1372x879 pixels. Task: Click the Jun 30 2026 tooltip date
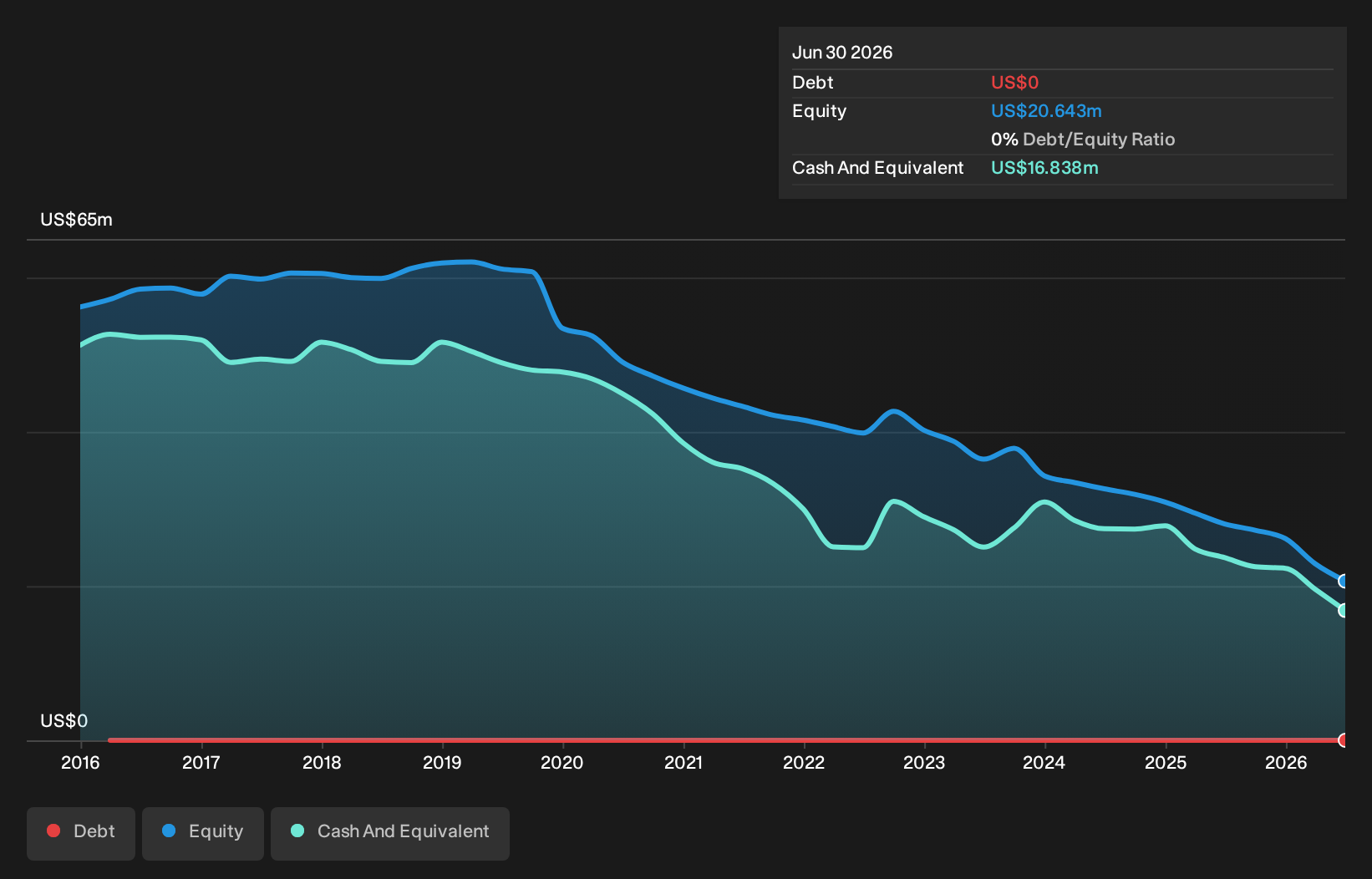[842, 53]
